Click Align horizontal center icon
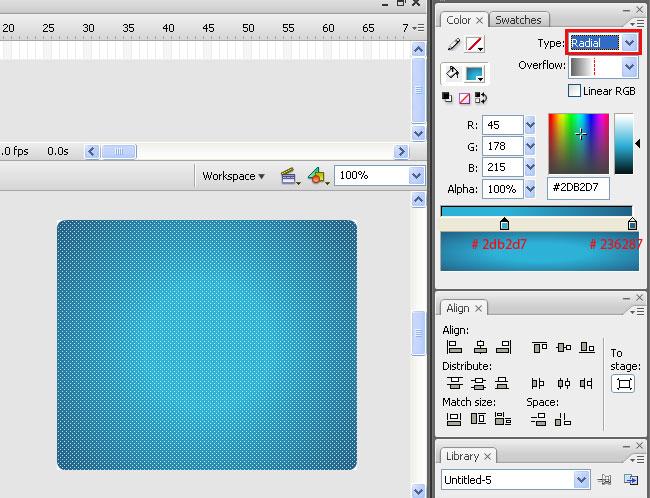Image resolution: width=650 pixels, height=498 pixels. (x=480, y=347)
